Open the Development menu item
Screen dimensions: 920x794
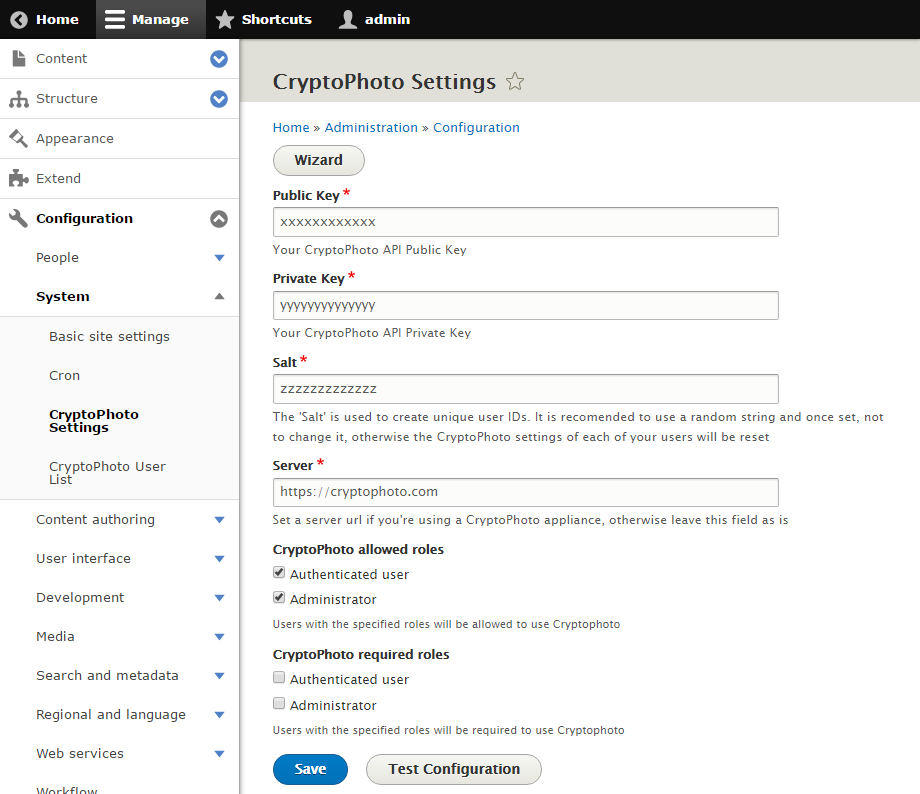(x=80, y=598)
